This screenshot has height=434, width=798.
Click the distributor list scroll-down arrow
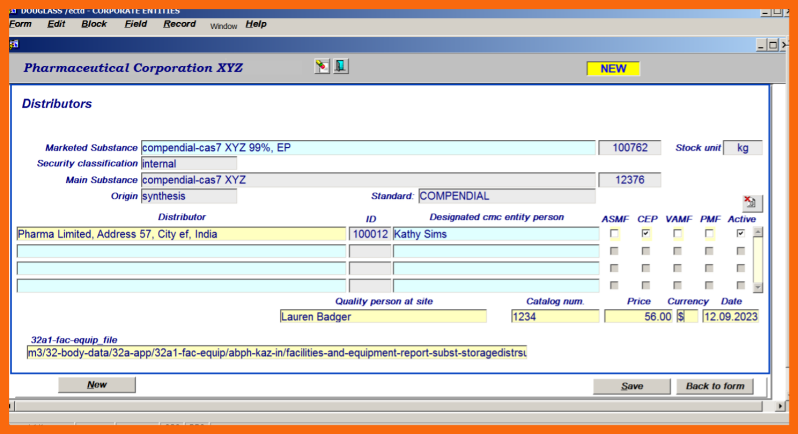pos(758,287)
